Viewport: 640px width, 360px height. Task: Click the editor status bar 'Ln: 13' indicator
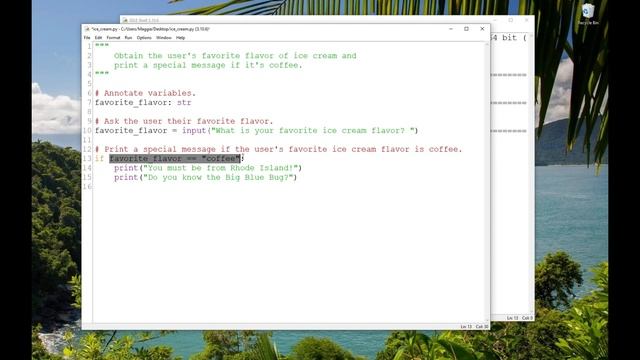(466, 327)
